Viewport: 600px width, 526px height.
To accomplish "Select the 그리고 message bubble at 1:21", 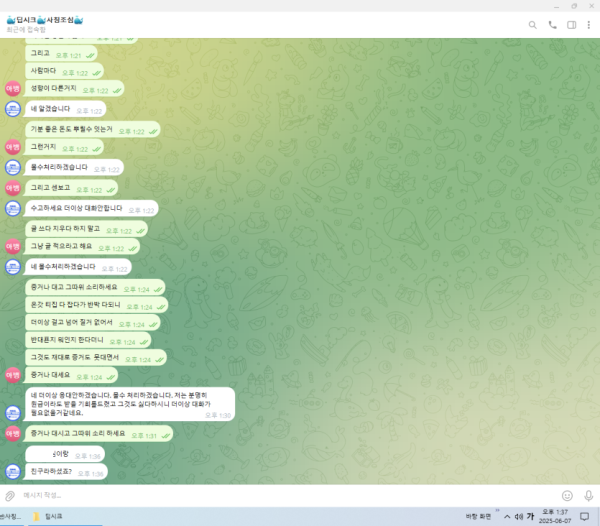I will pyautogui.click(x=61, y=54).
